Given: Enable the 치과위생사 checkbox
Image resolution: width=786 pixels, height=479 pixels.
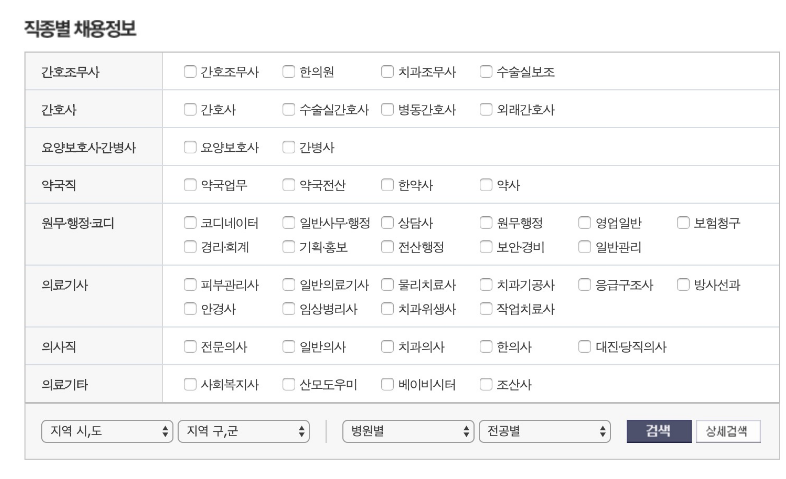Looking at the screenshot, I should click(387, 309).
